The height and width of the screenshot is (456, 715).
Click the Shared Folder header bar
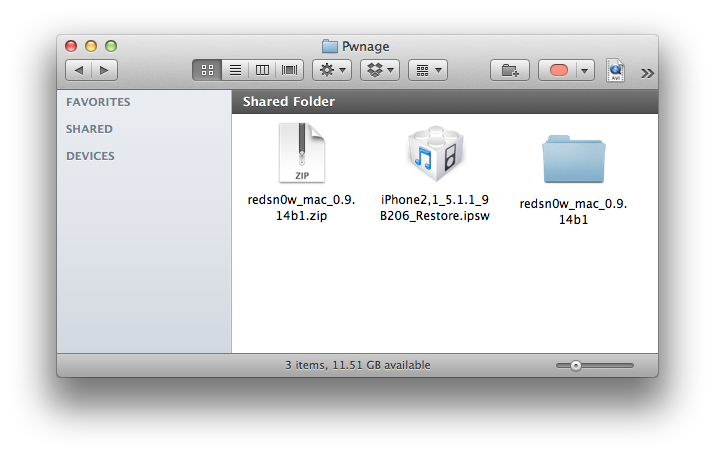coord(445,102)
